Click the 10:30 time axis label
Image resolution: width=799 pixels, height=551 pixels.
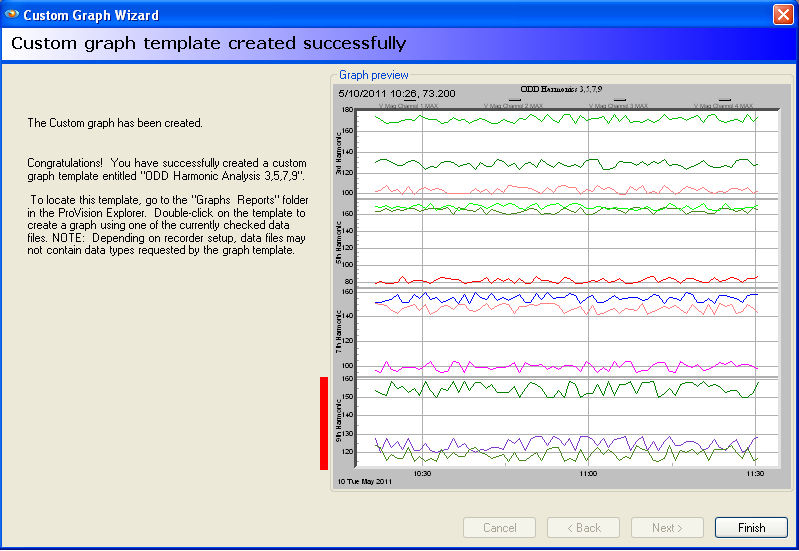[x=422, y=474]
